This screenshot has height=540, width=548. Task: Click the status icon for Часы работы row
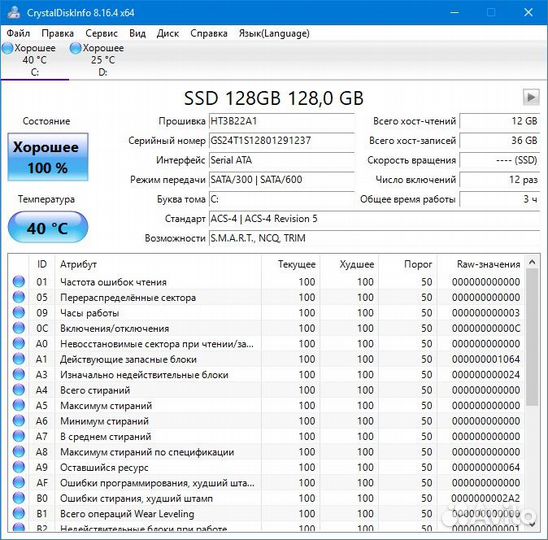point(19,312)
